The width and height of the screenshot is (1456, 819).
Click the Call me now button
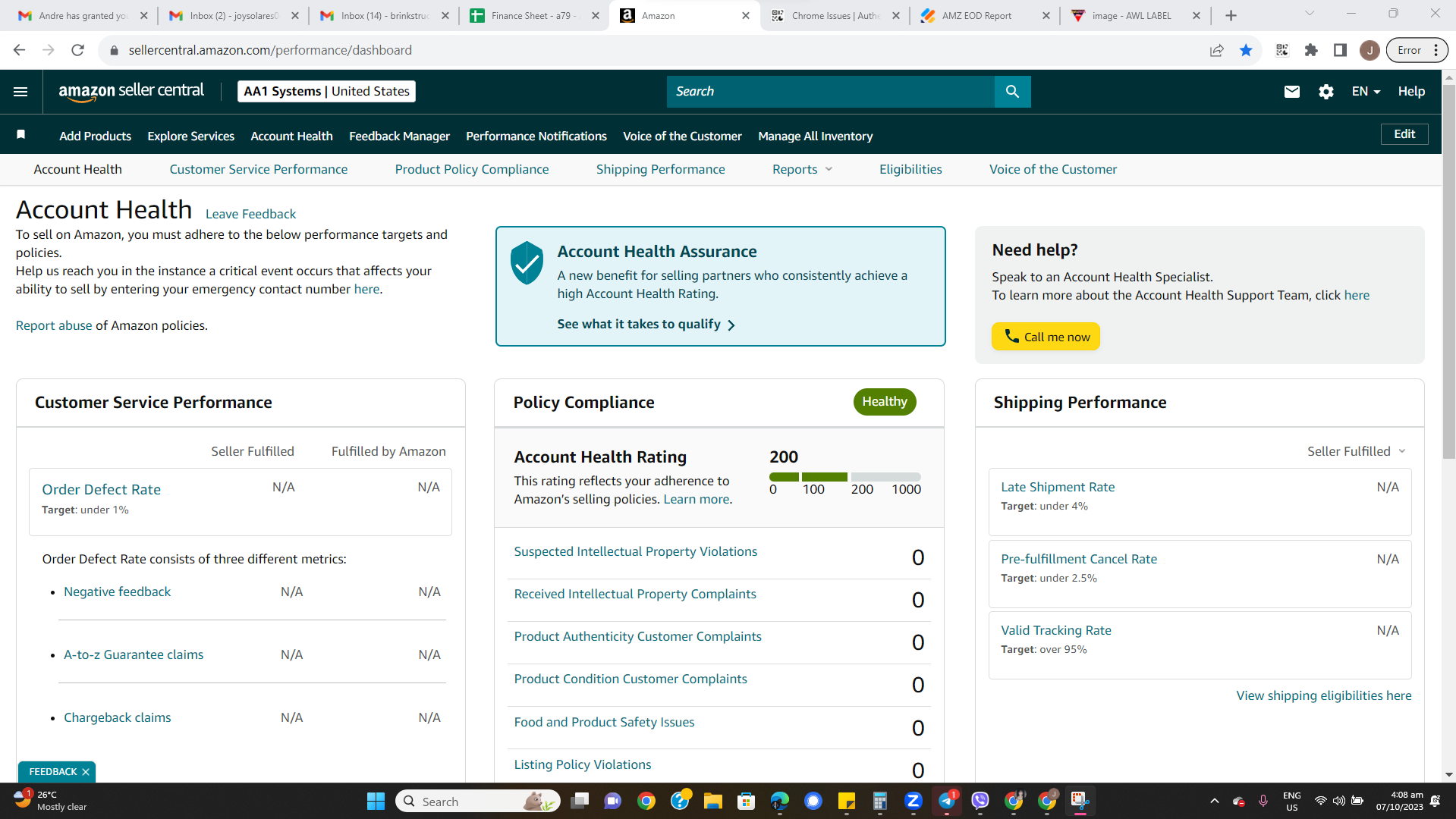tap(1046, 337)
